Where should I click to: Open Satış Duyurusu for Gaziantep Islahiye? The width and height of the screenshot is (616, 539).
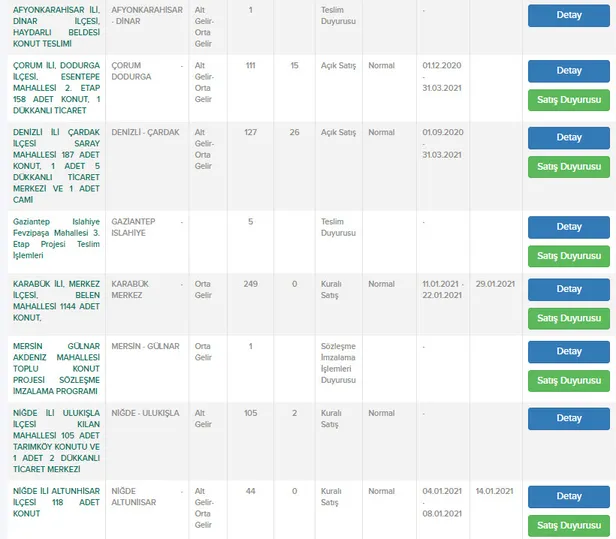pyautogui.click(x=568, y=256)
